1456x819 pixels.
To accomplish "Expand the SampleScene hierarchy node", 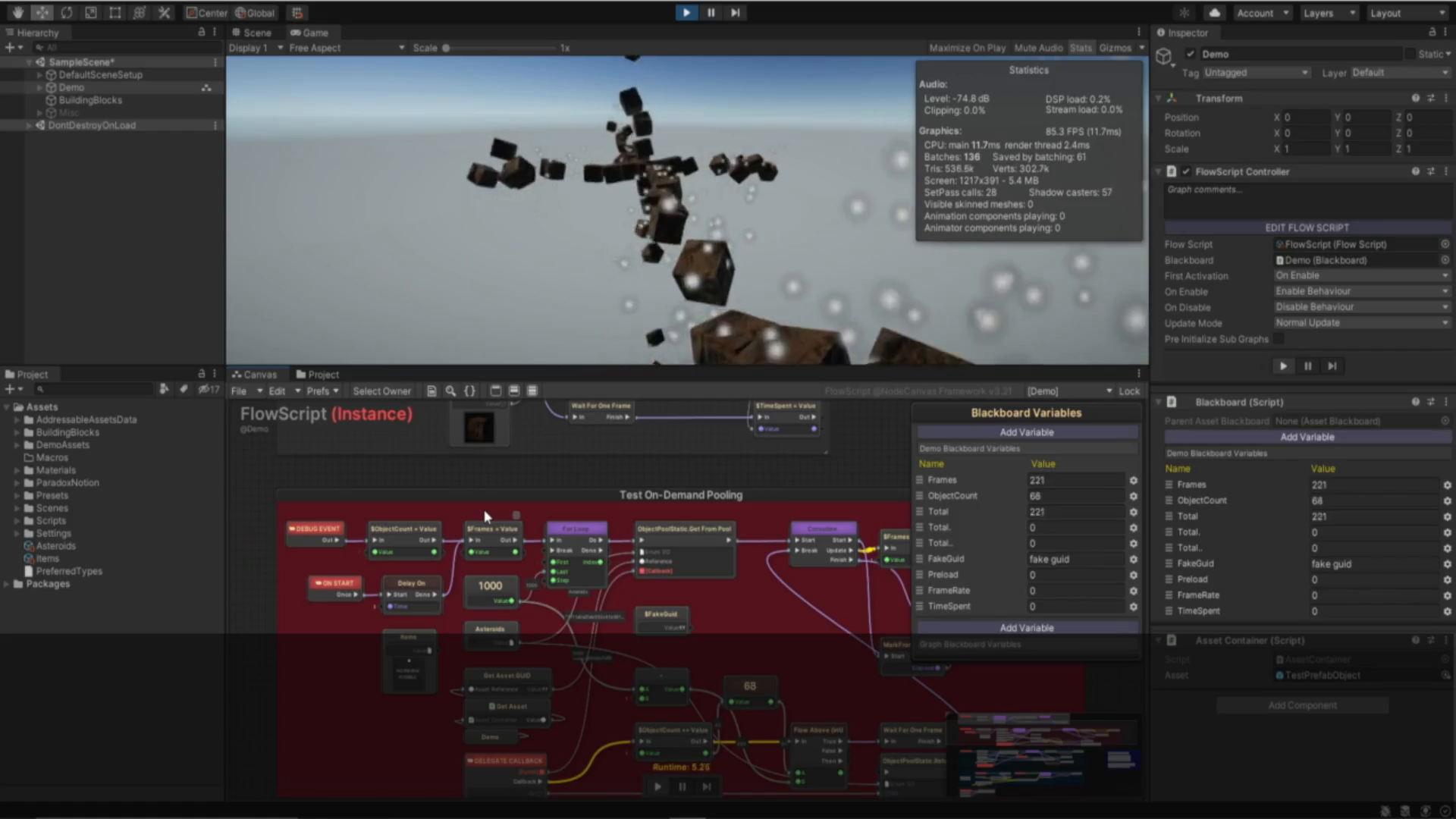I will tap(29, 62).
